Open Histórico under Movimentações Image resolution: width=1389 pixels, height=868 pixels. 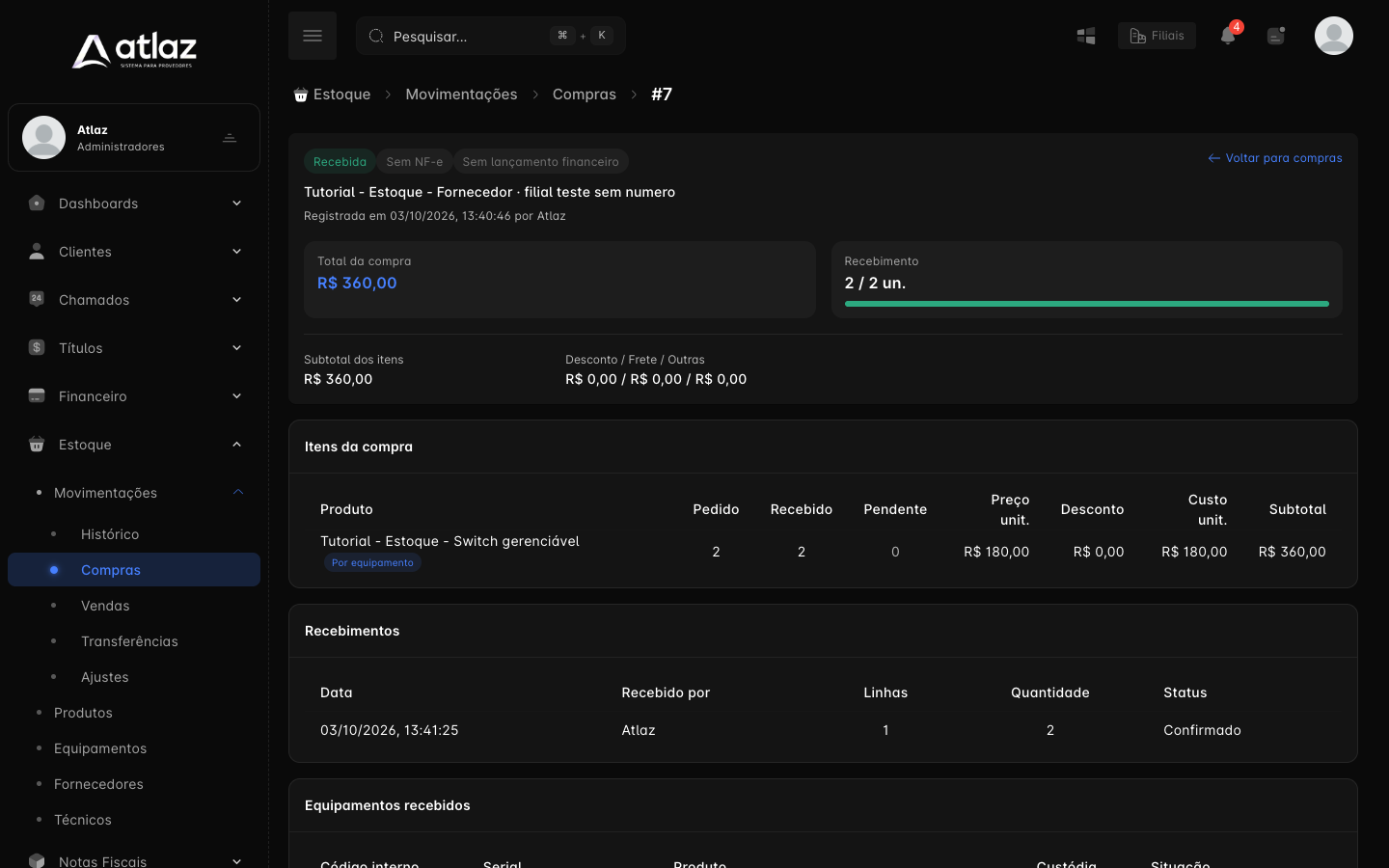110,534
